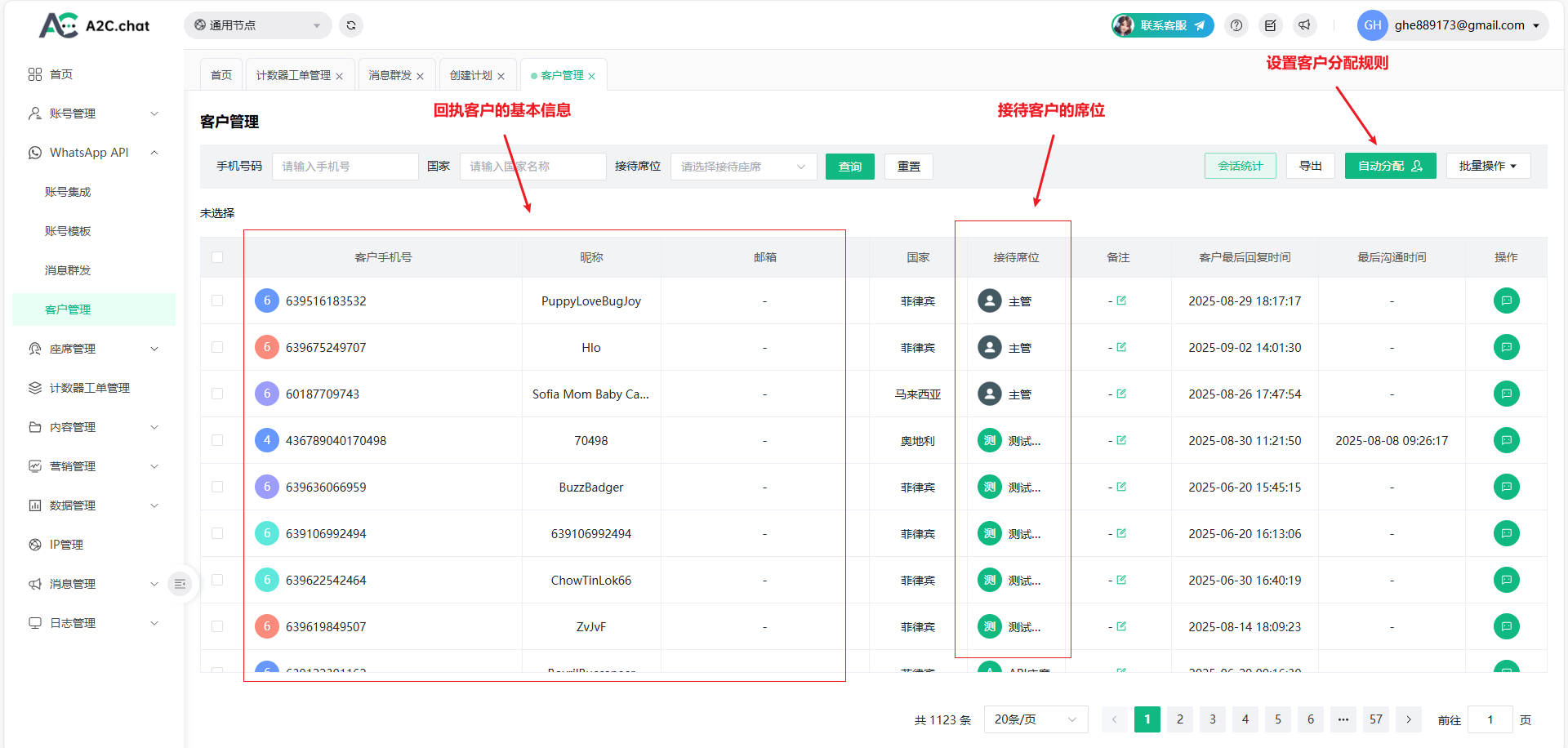Select the checkbox for row 60187709743
Image resolution: width=1568 pixels, height=748 pixels.
pos(217,394)
